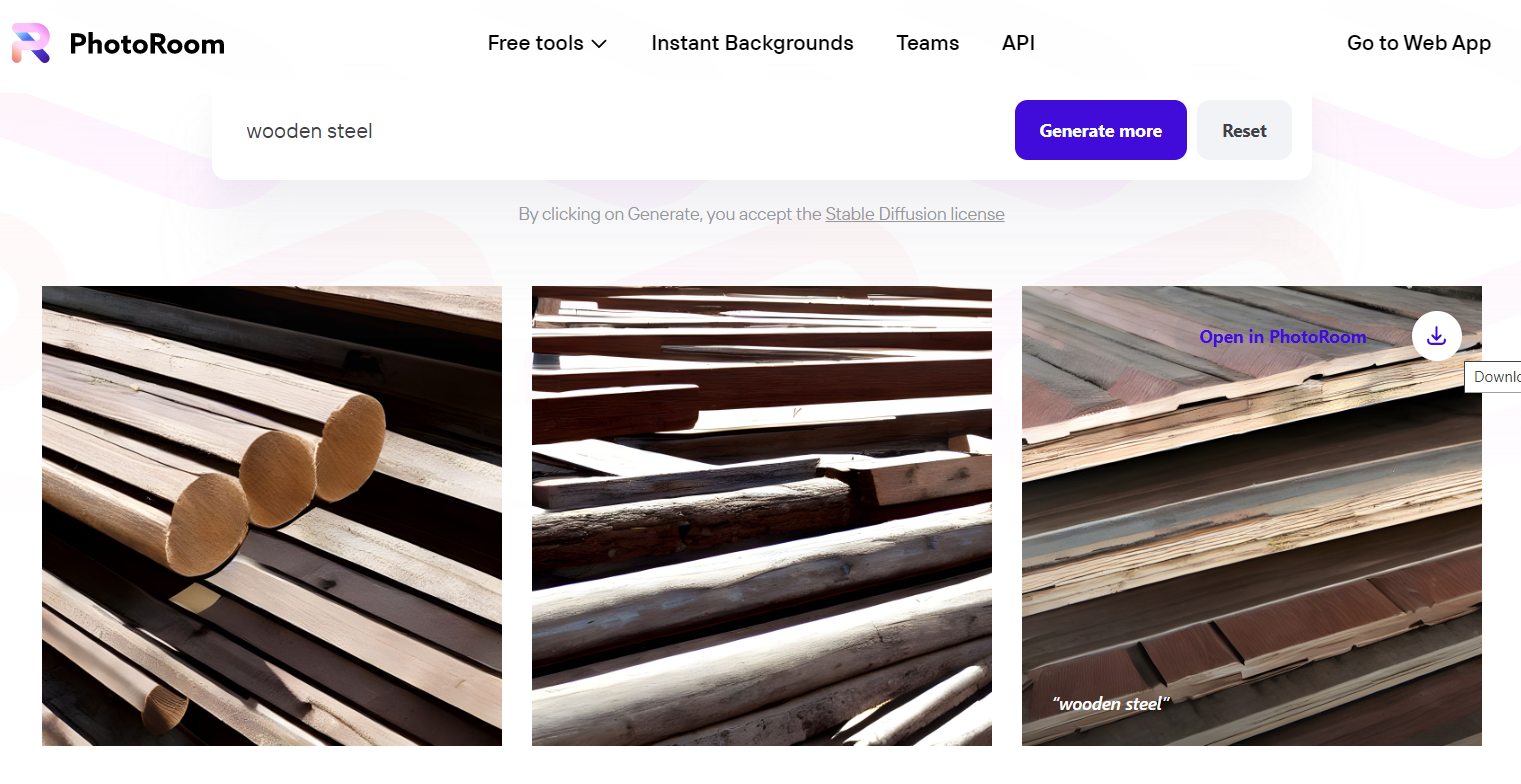Image resolution: width=1521 pixels, height=784 pixels.
Task: Open the Stable Diffusion license link
Action: click(x=914, y=214)
